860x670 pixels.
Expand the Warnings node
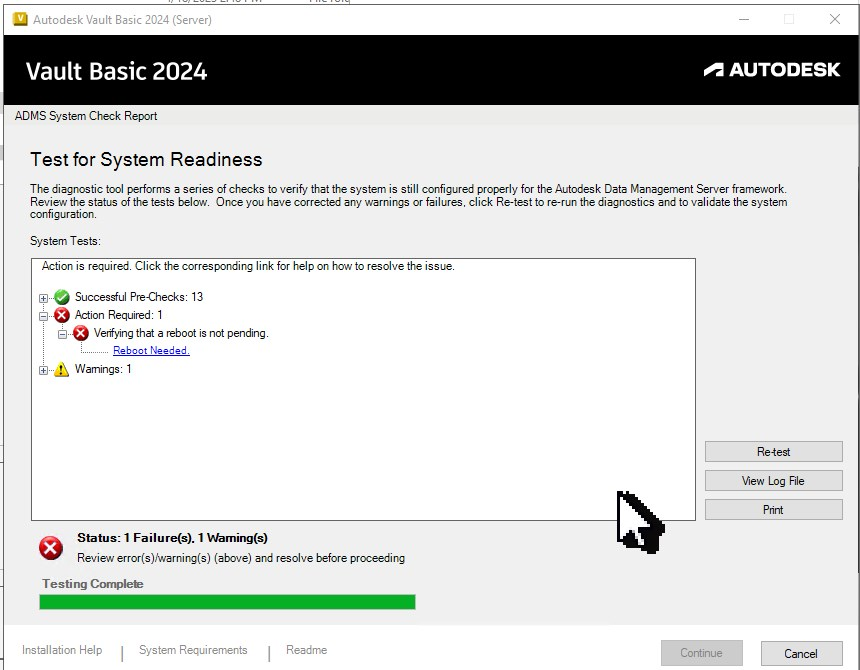[x=43, y=370]
